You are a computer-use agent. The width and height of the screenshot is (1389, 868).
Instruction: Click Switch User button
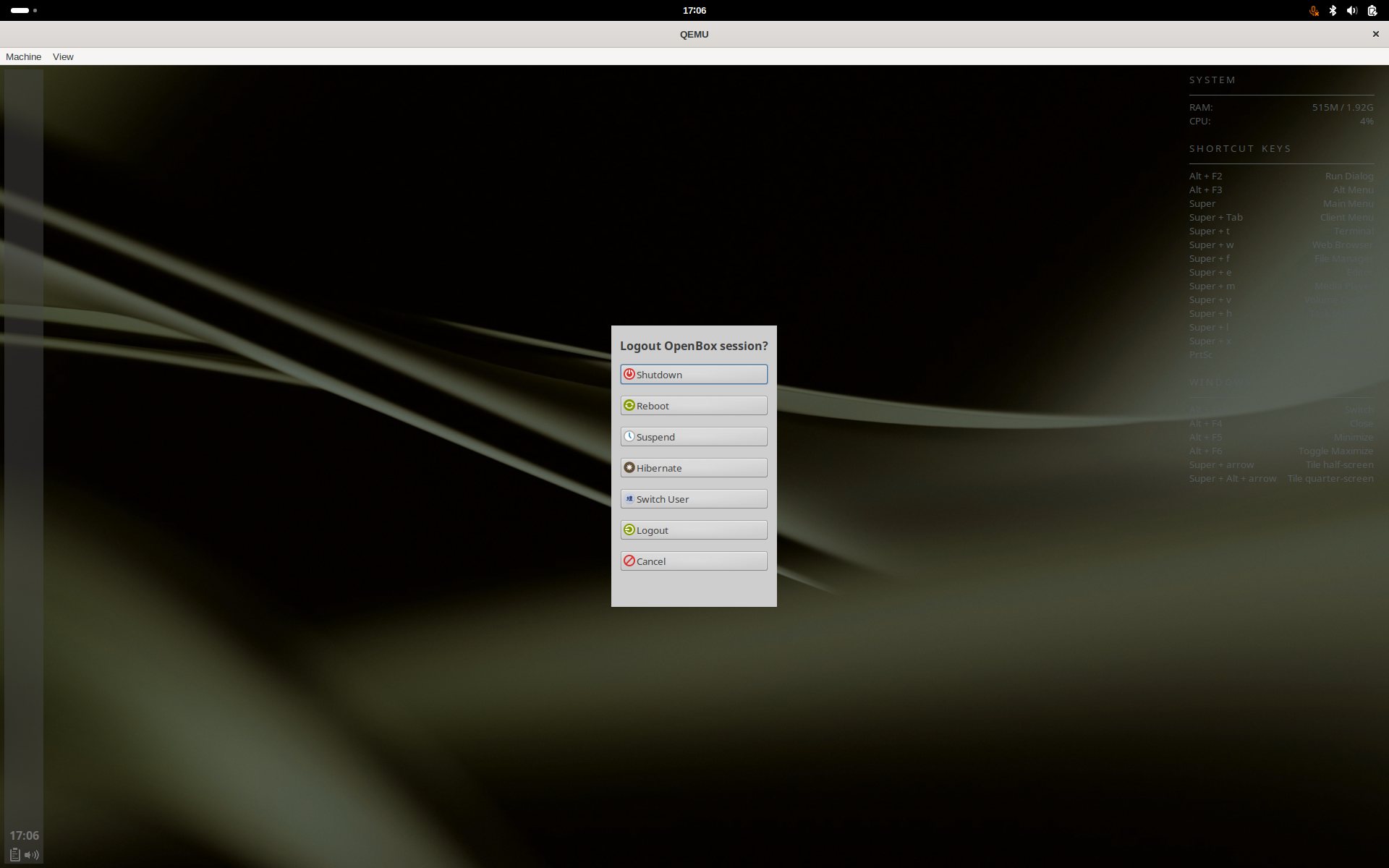tap(693, 499)
